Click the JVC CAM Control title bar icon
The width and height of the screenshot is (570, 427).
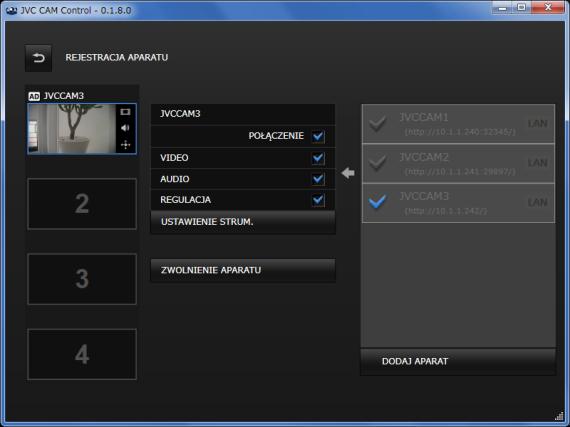pos(11,10)
